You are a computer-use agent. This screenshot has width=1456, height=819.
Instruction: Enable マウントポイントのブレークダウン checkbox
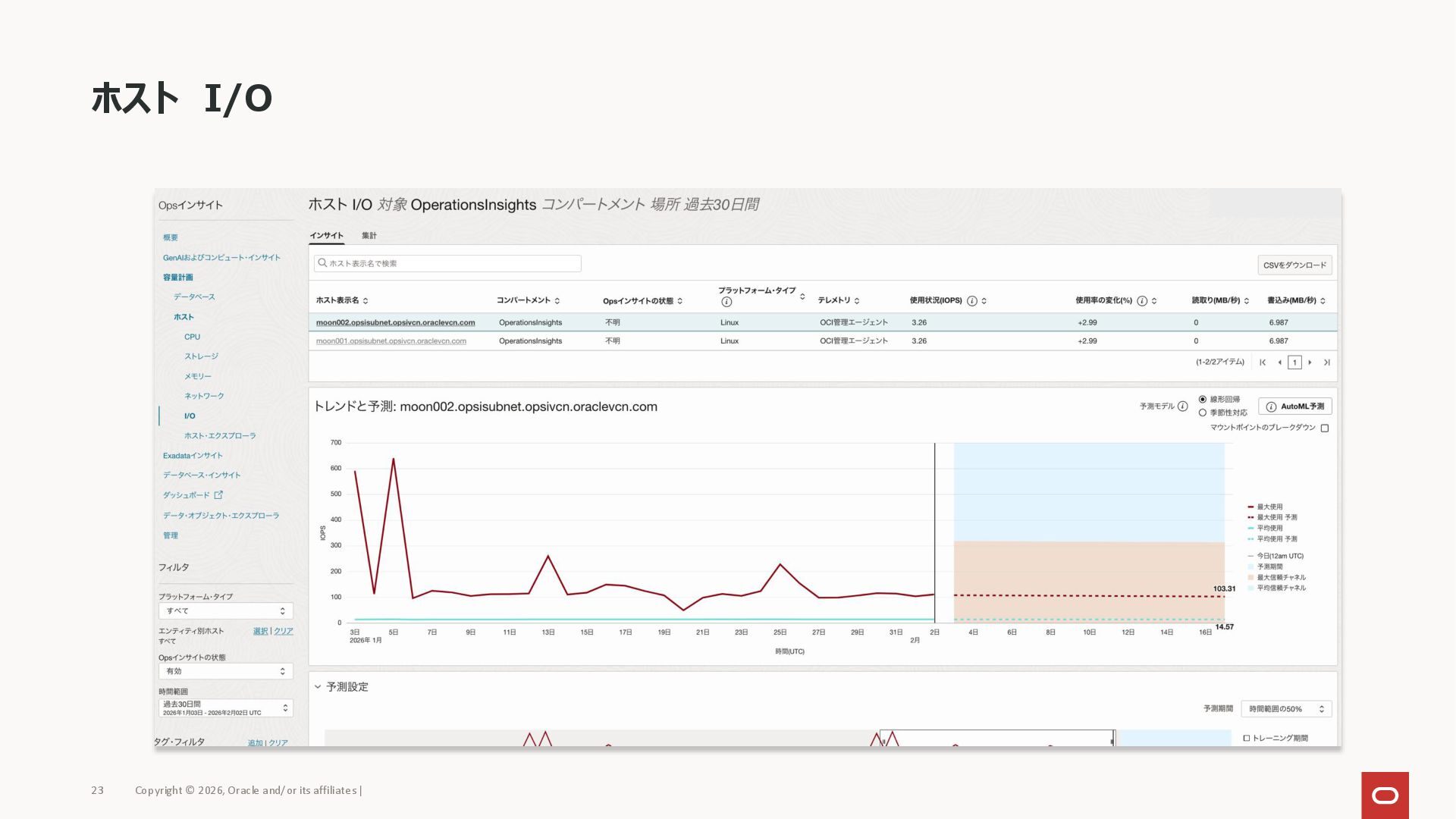pyautogui.click(x=1325, y=428)
